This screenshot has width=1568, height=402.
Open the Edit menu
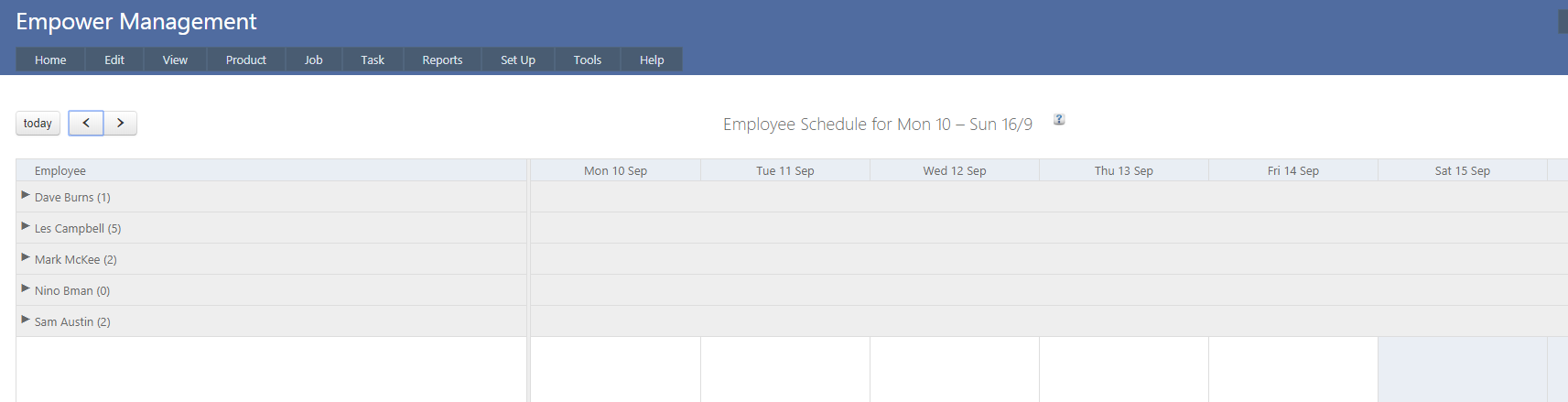pyautogui.click(x=114, y=60)
